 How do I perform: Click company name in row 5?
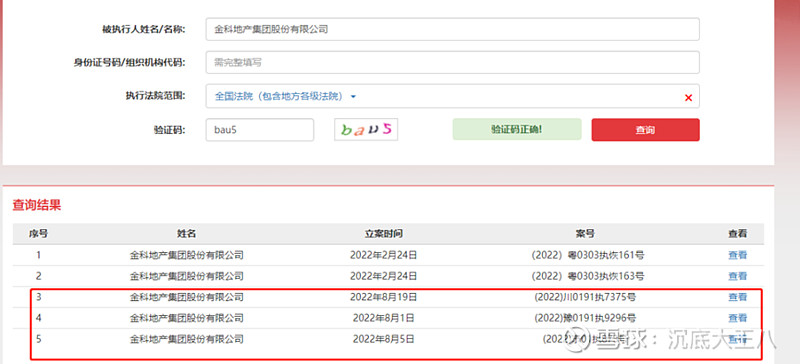[x=186, y=339]
